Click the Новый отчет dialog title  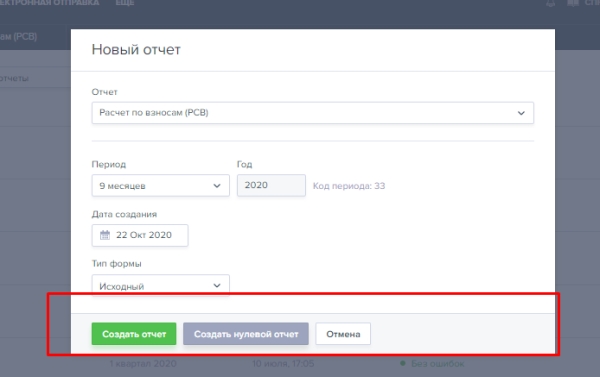click(136, 49)
